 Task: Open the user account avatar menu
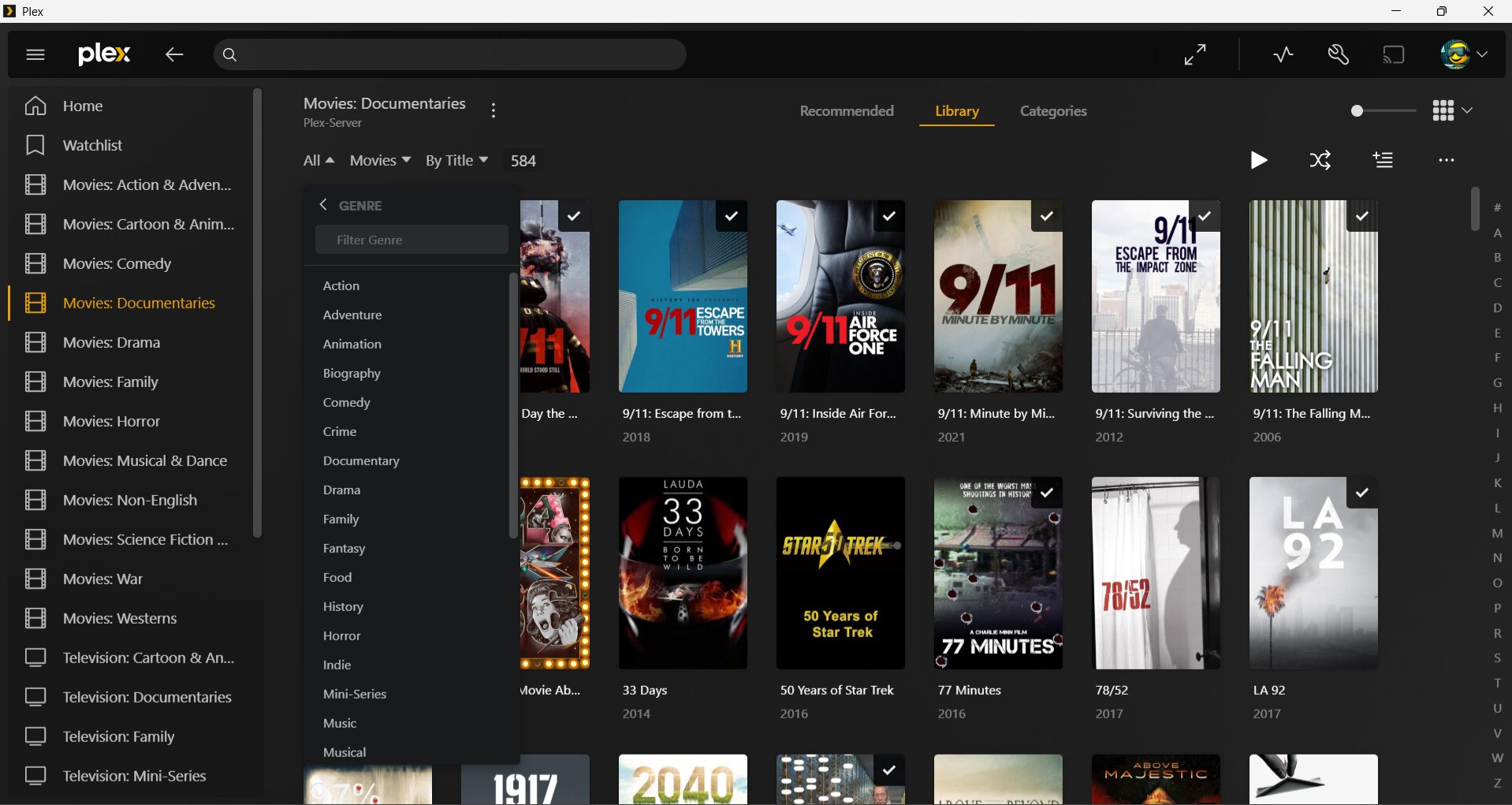coord(1463,54)
